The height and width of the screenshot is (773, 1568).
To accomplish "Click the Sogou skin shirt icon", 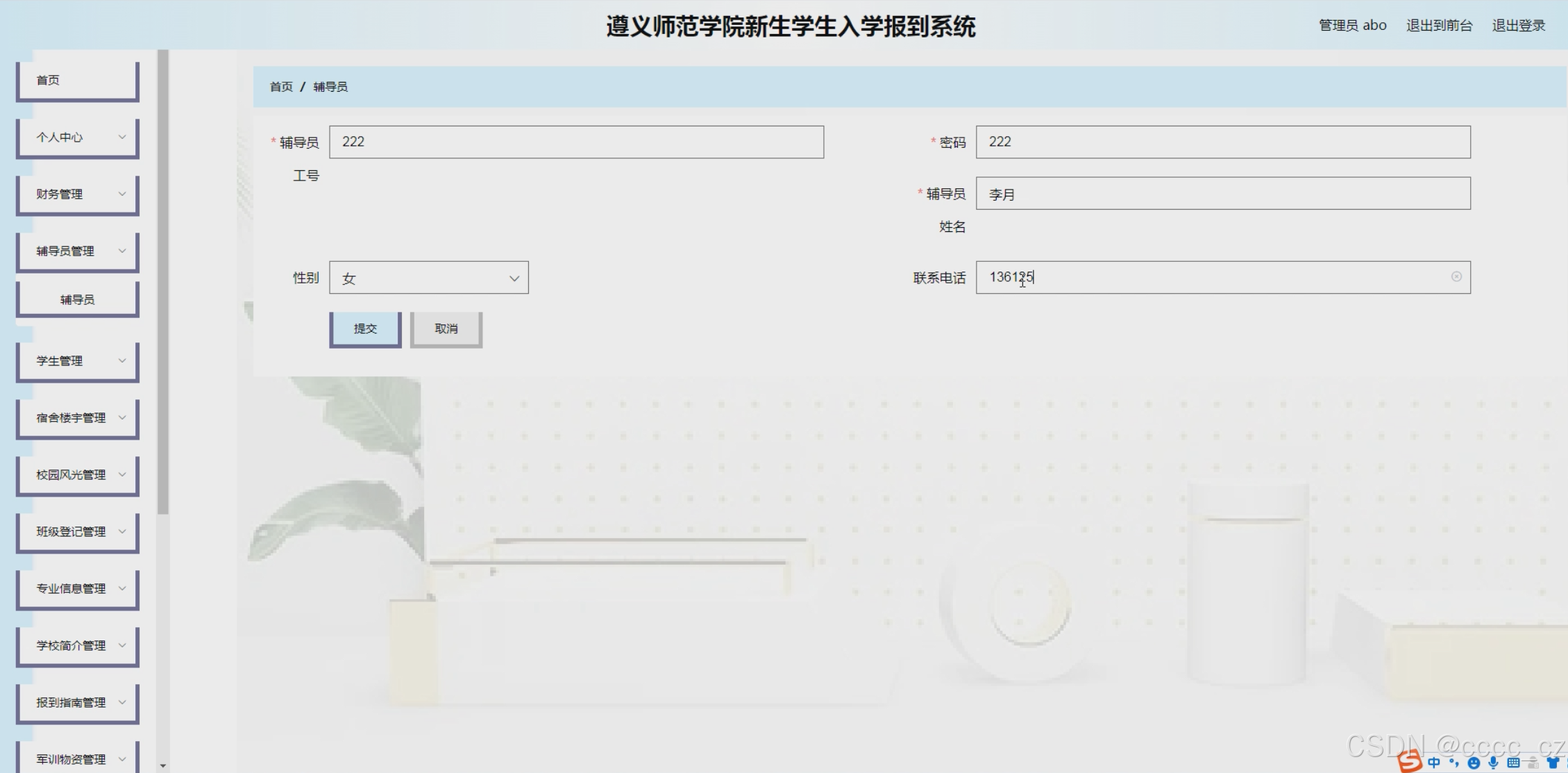I will [1553, 763].
